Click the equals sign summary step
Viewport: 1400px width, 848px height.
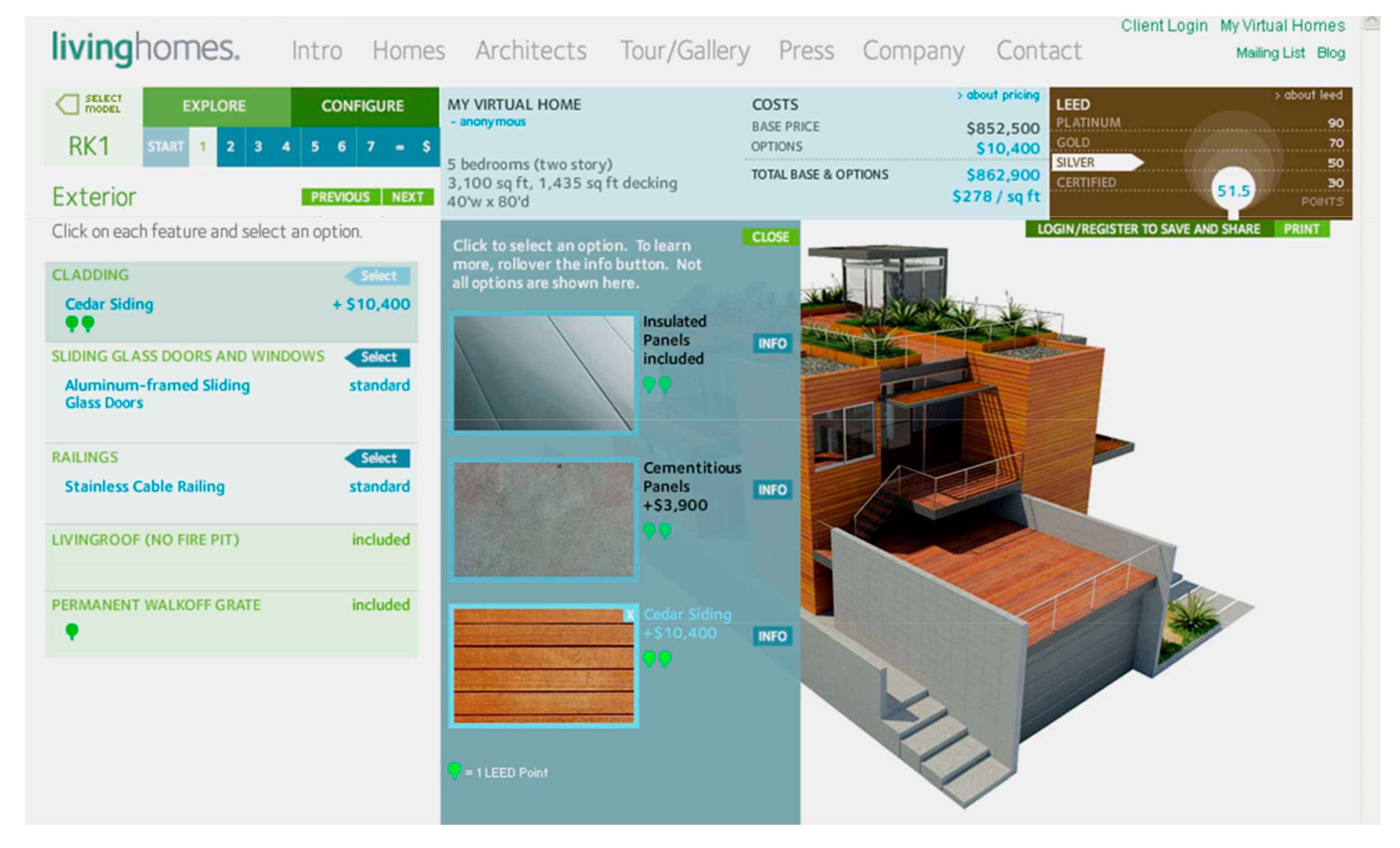400,146
